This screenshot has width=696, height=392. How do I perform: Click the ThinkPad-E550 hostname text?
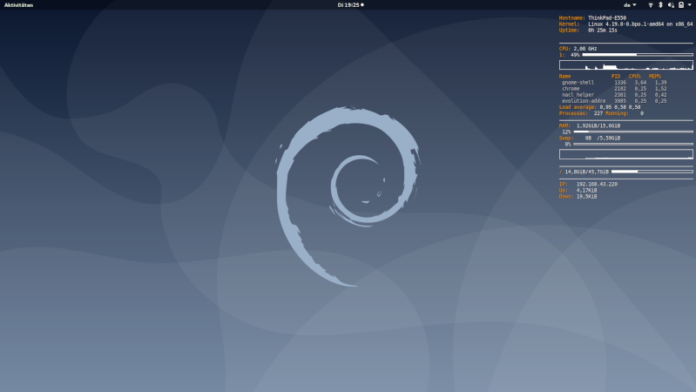(607, 18)
